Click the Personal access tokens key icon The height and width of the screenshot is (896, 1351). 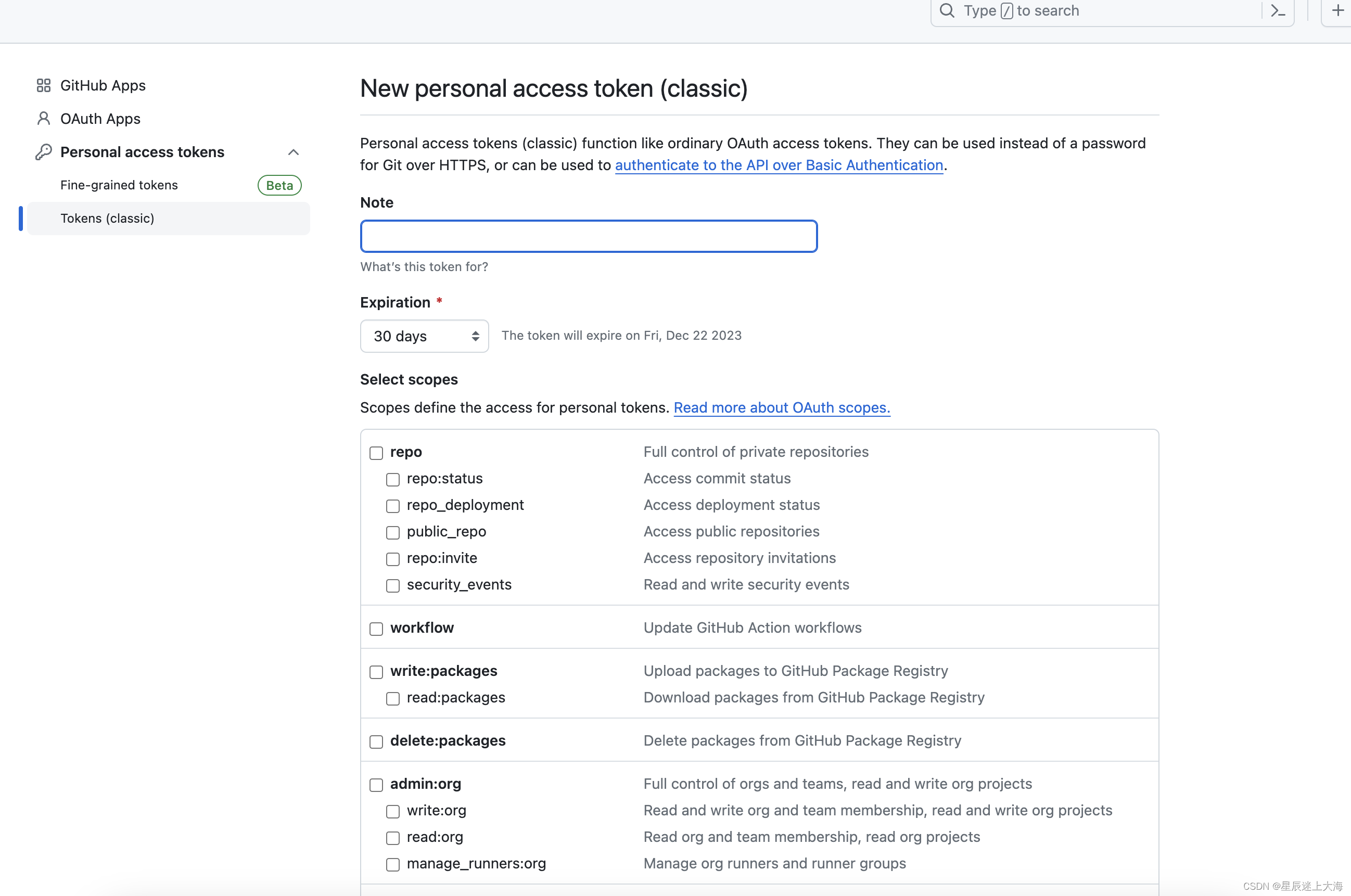coord(43,152)
